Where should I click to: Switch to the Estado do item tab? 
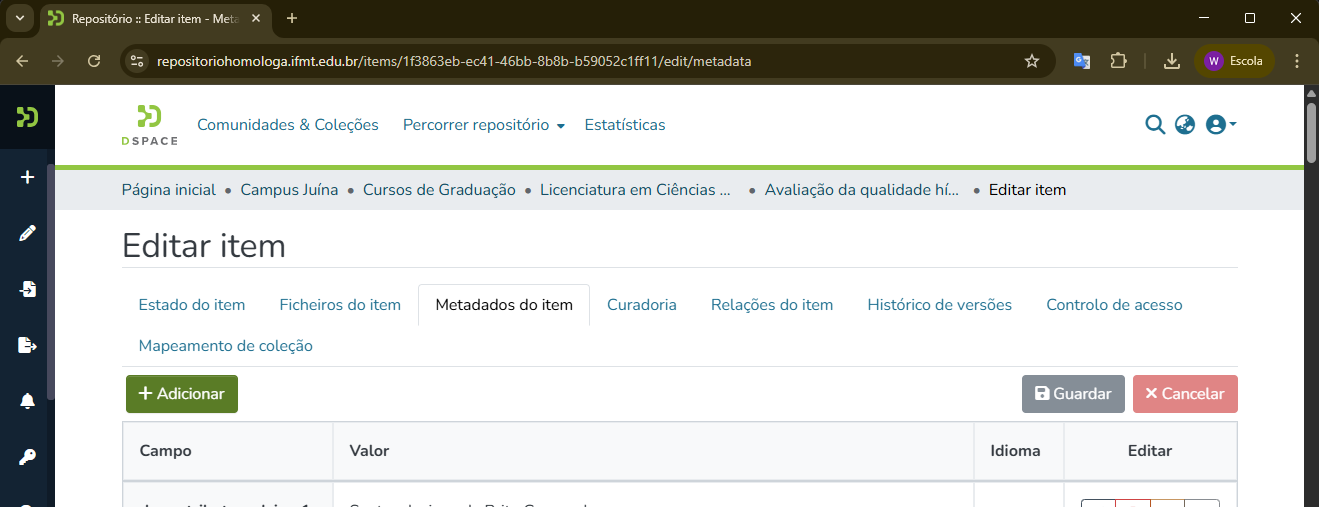(x=192, y=305)
